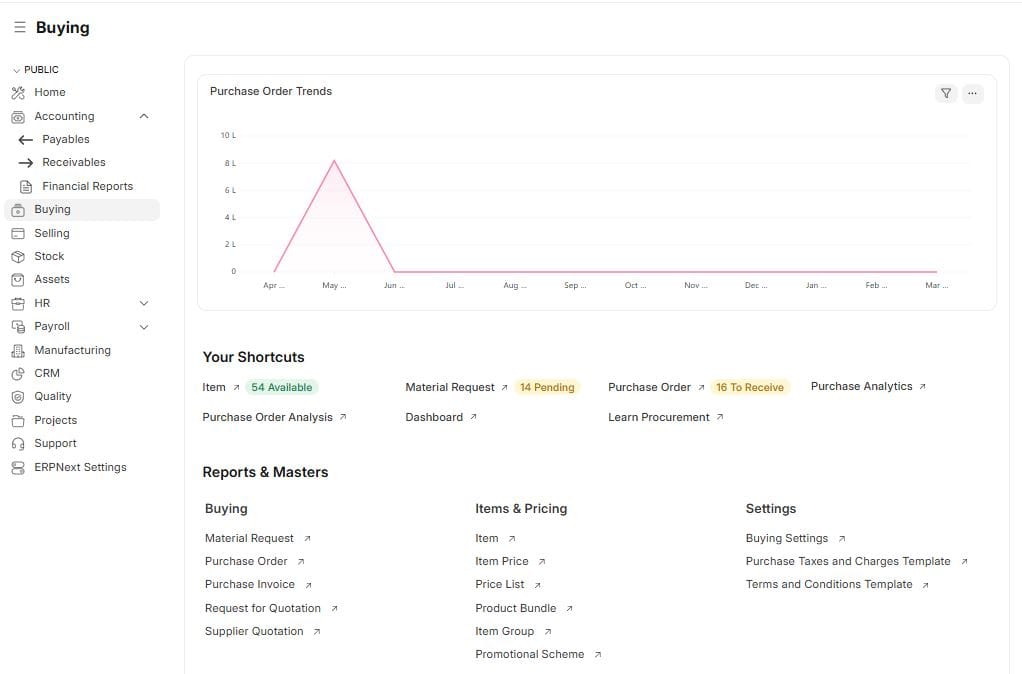The width and height of the screenshot is (1022, 674).
Task: Expand the Payroll section dropdown
Action: click(x=143, y=326)
